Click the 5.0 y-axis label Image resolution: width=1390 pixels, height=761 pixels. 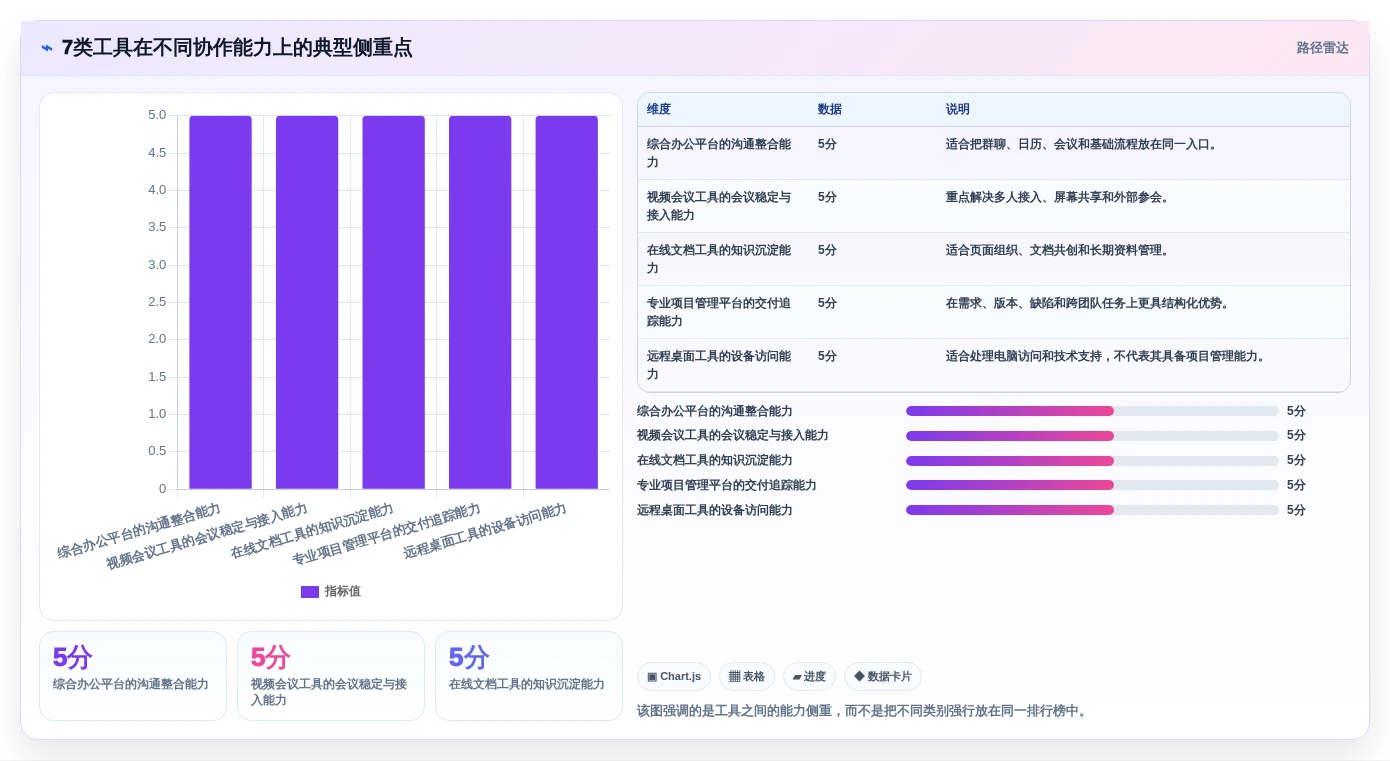[x=157, y=115]
